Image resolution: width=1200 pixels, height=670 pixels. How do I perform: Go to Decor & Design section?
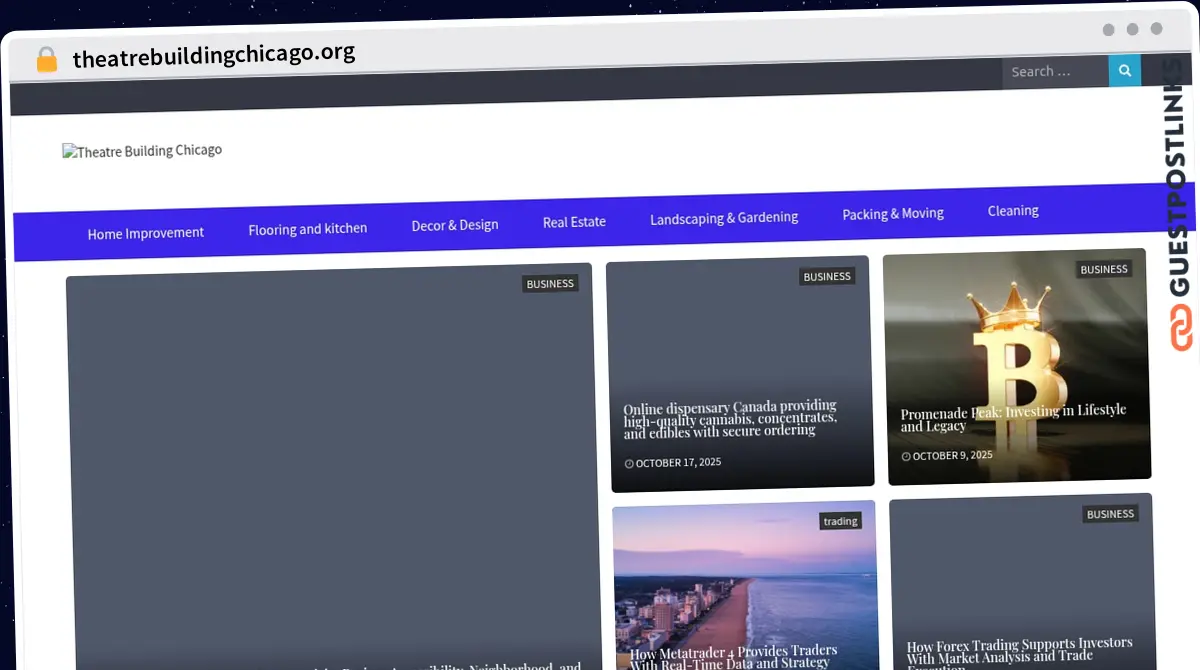tap(454, 225)
